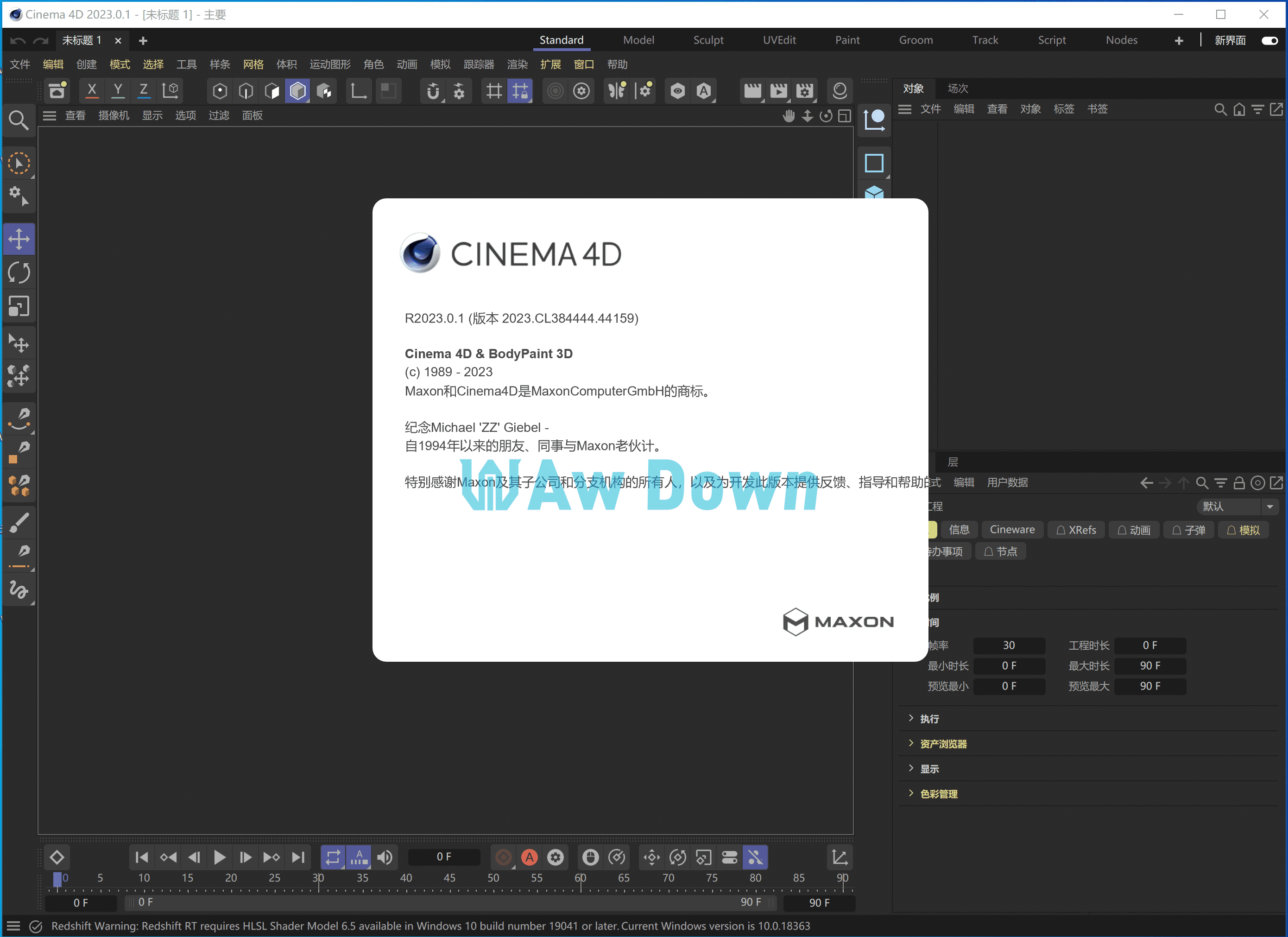Open the 渲染 menu
The image size is (1288, 937).
pos(517,64)
